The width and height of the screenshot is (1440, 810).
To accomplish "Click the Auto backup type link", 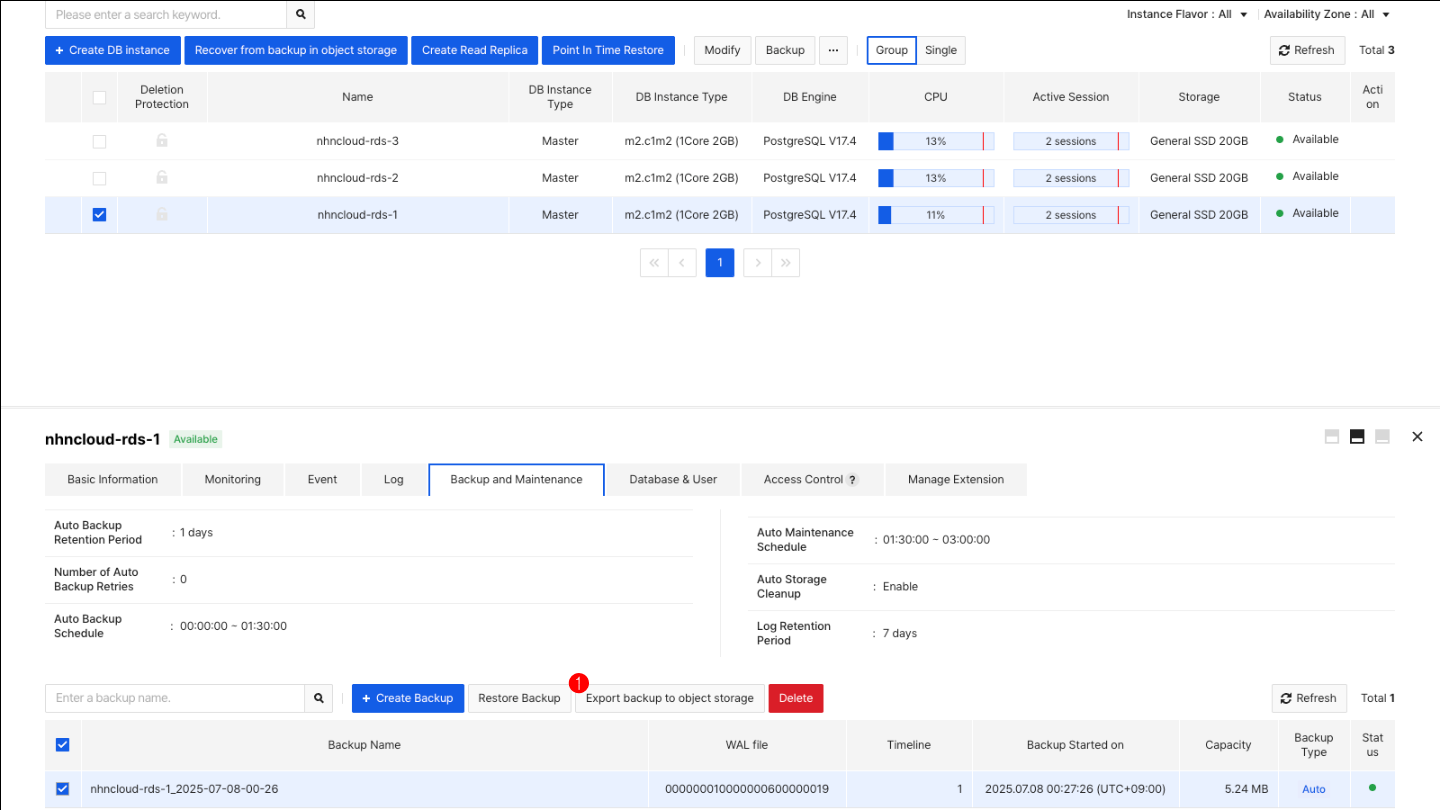I will coord(1314,789).
